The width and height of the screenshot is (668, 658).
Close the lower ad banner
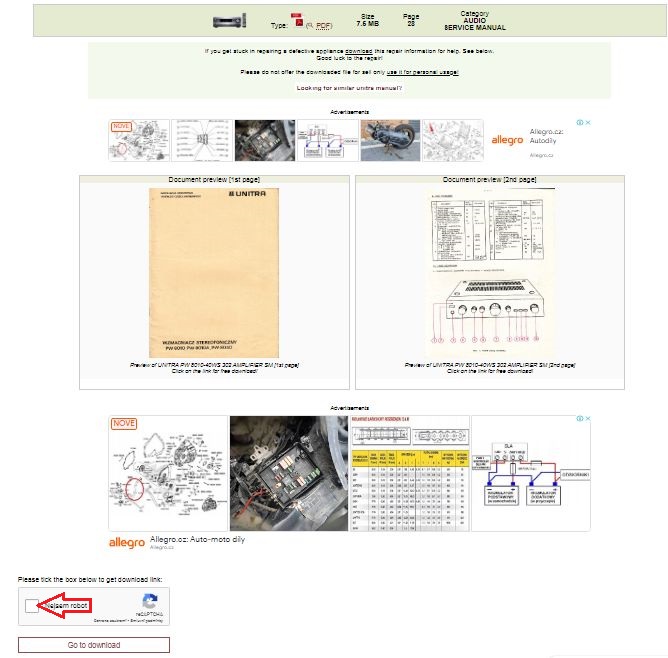pyautogui.click(x=588, y=419)
